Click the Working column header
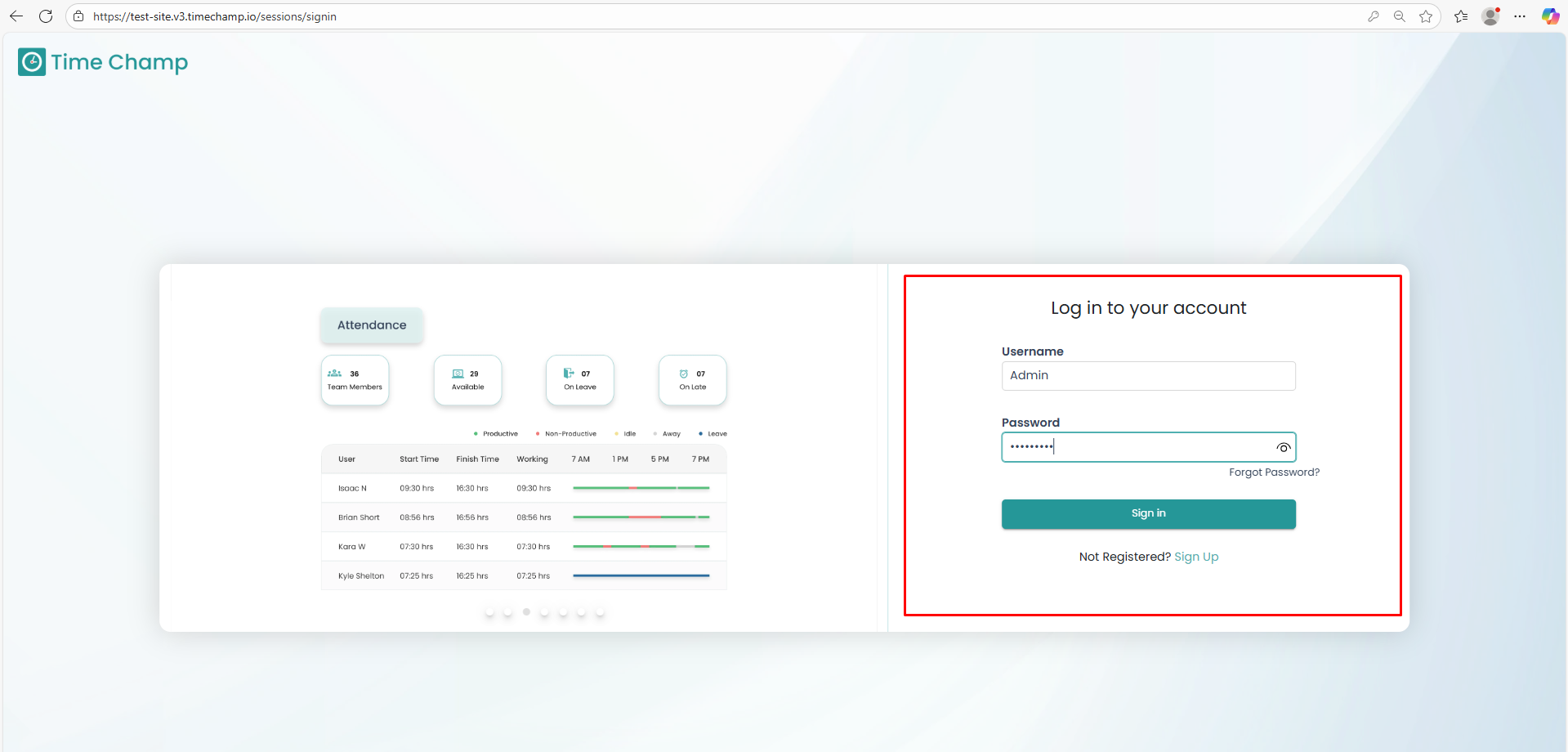1568x752 pixels. click(x=533, y=459)
